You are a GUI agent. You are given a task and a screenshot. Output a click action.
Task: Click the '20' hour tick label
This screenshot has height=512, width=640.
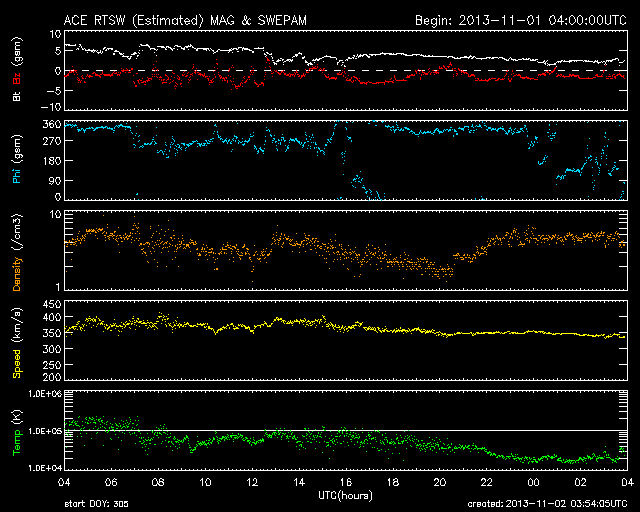click(x=440, y=483)
